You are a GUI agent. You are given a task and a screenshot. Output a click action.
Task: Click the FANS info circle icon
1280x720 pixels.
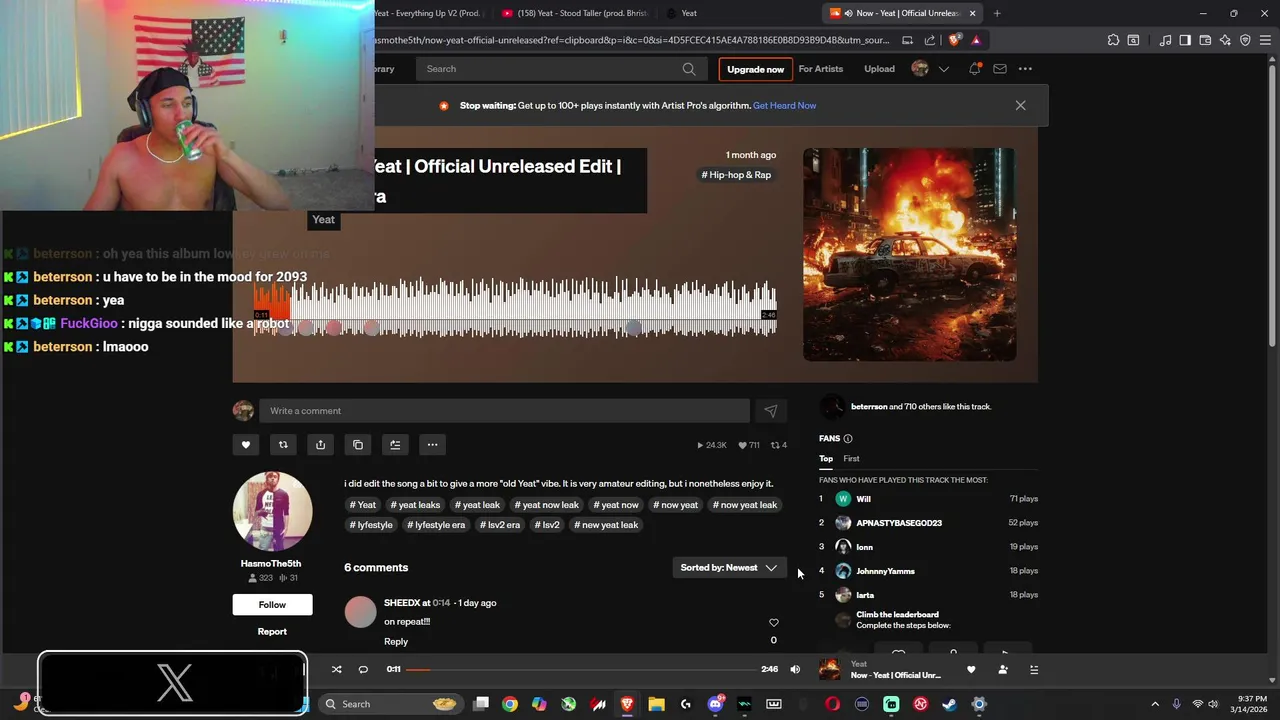(x=848, y=439)
